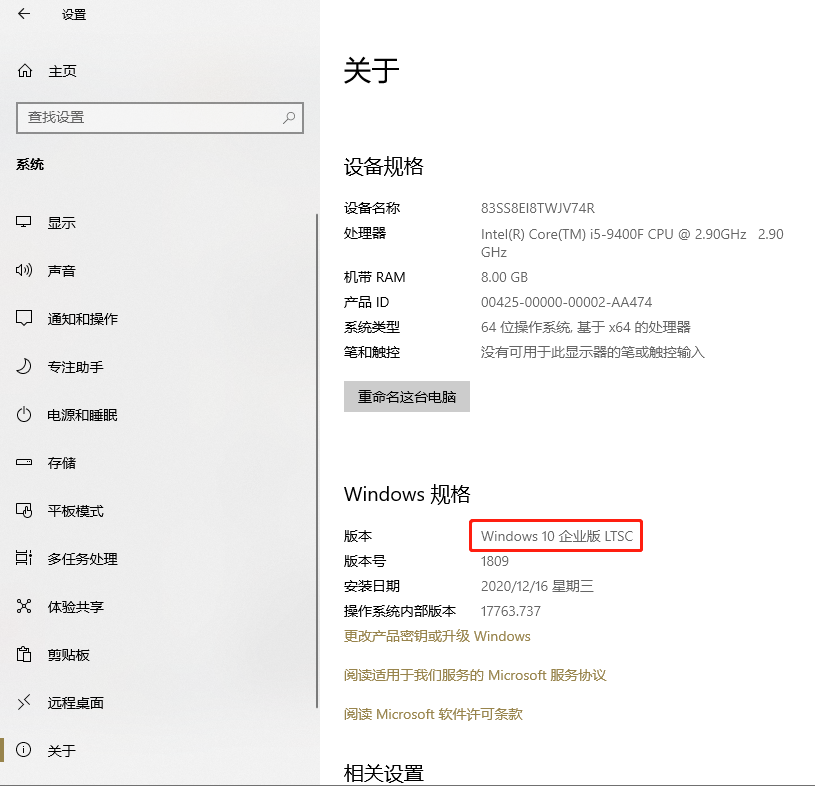Switch to the 剪贴板 clipboard page
The height and width of the screenshot is (789, 815).
tap(68, 655)
